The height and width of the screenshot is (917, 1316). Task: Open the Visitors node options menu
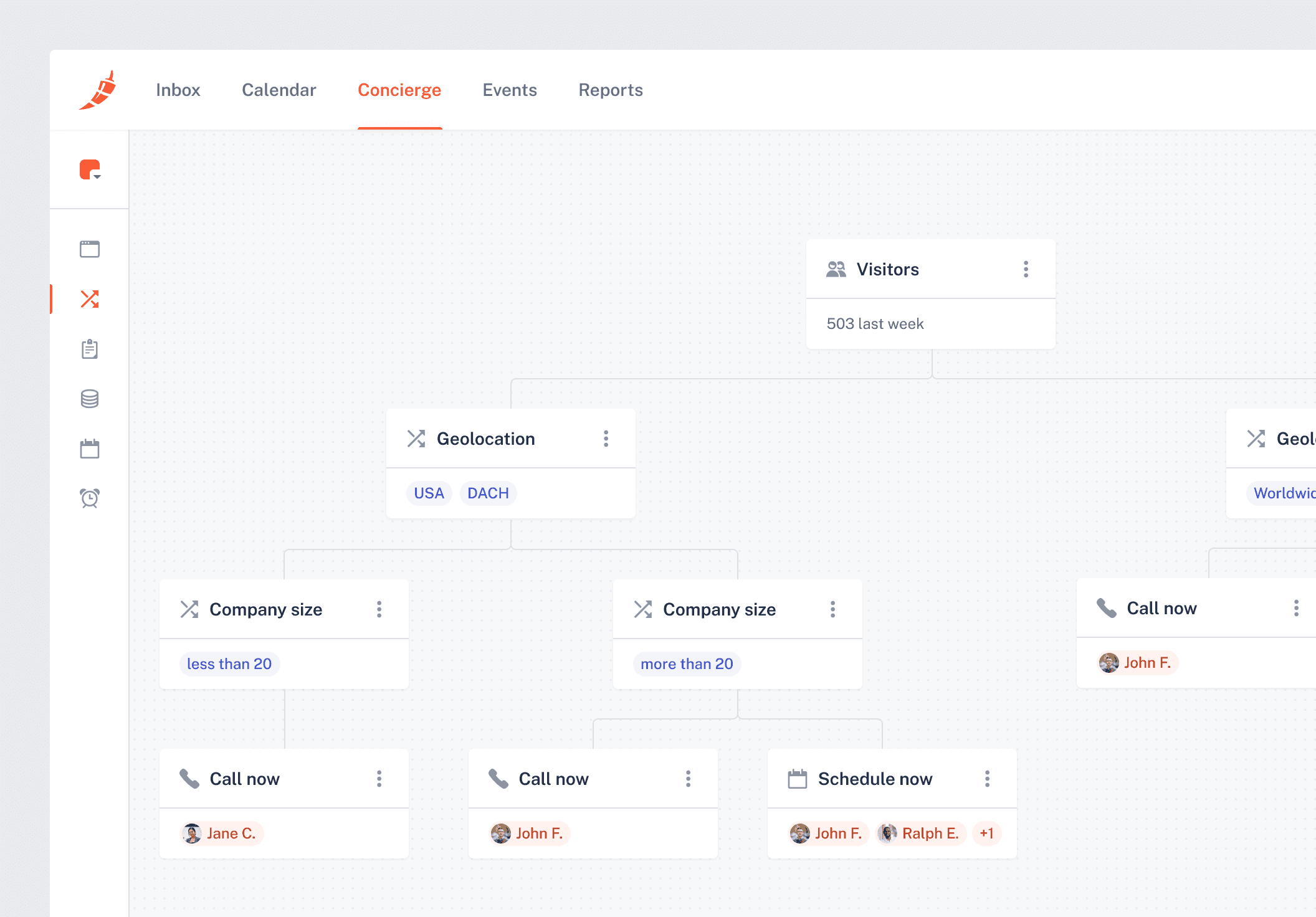click(1026, 269)
